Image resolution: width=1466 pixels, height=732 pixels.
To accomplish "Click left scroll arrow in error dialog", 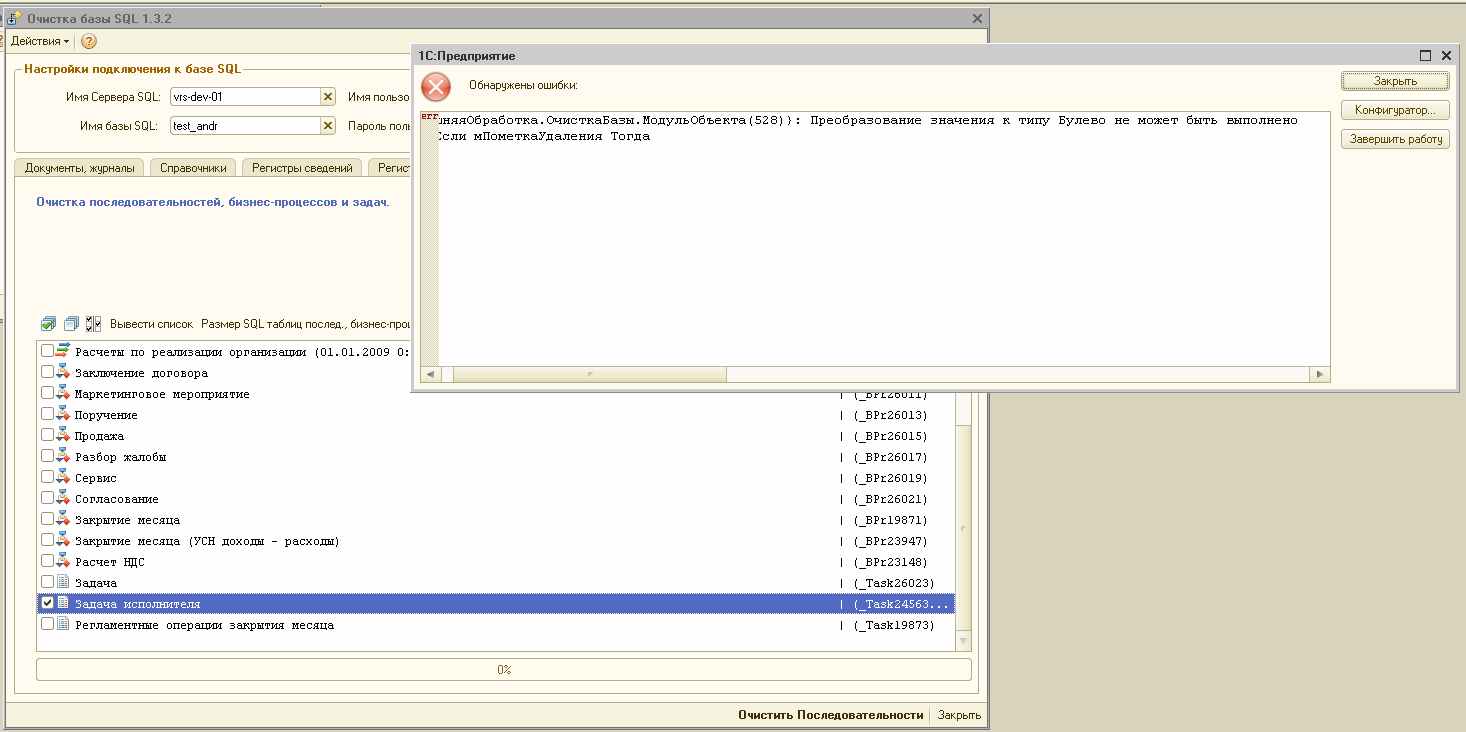I will [430, 374].
